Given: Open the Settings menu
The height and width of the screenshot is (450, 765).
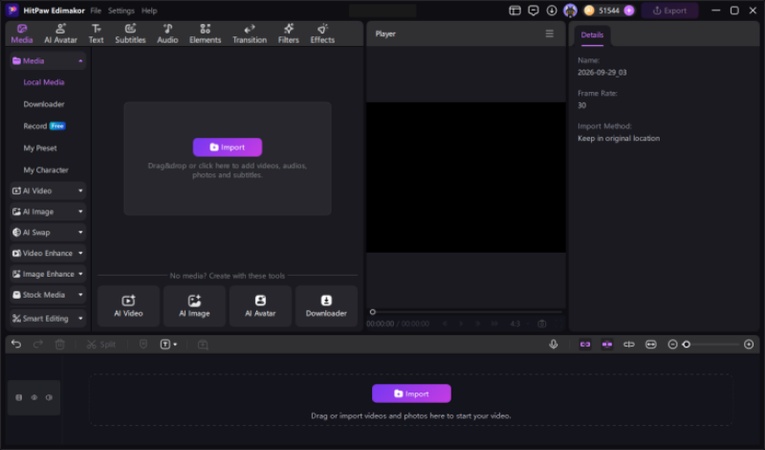Looking at the screenshot, I should point(121,10).
